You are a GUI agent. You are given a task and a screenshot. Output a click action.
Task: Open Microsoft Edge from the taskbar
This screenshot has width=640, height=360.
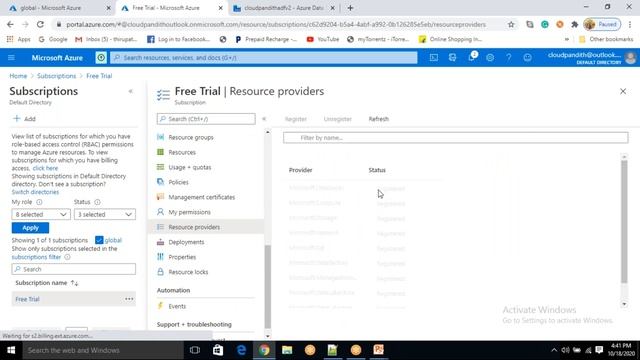point(241,350)
